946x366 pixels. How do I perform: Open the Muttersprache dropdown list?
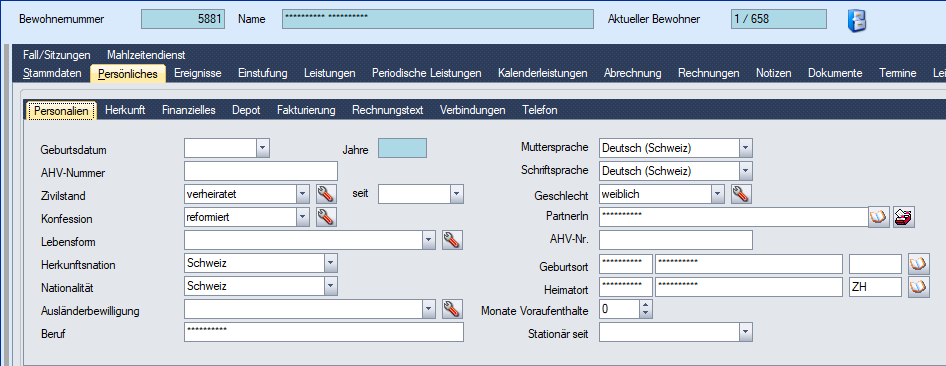coord(746,148)
